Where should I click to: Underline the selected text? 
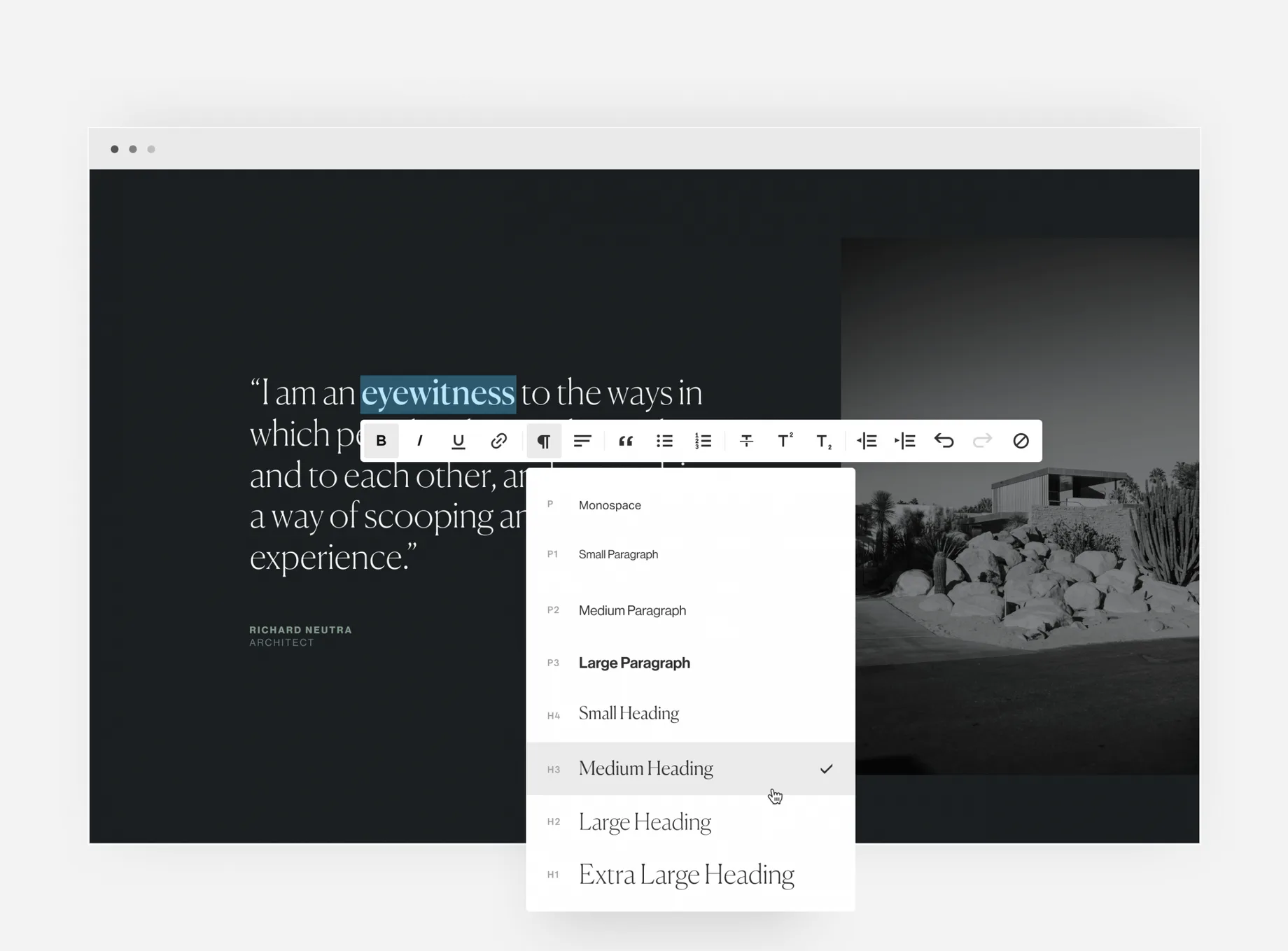click(x=458, y=441)
